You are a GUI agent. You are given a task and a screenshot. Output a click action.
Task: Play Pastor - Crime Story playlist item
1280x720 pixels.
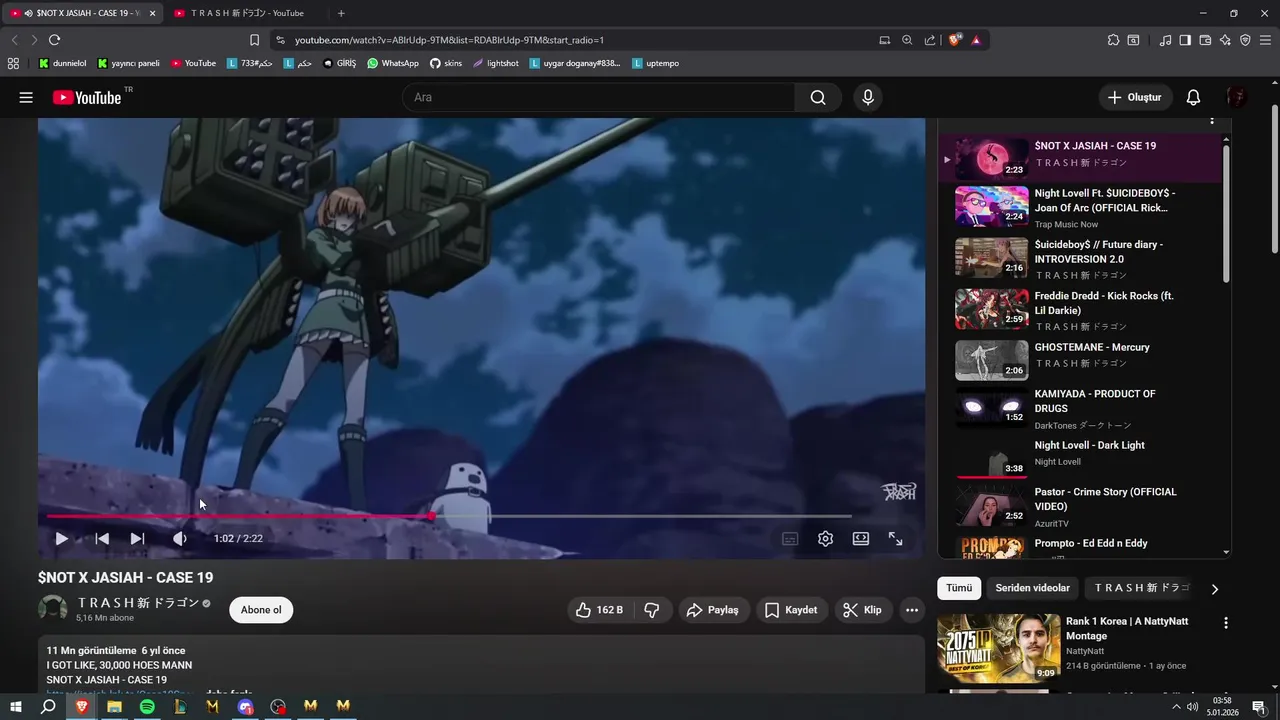pyautogui.click(x=1080, y=506)
